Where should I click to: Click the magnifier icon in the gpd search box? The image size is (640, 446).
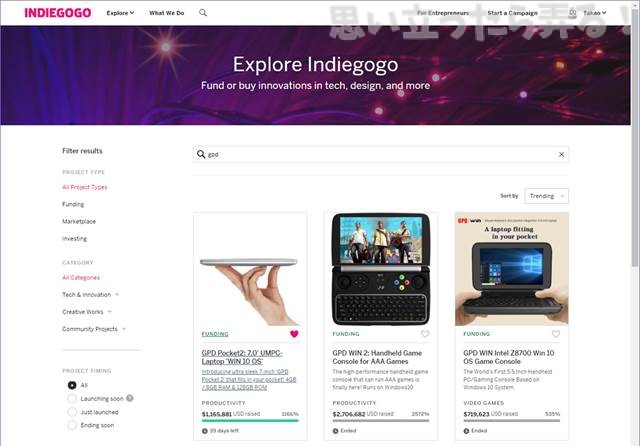201,154
